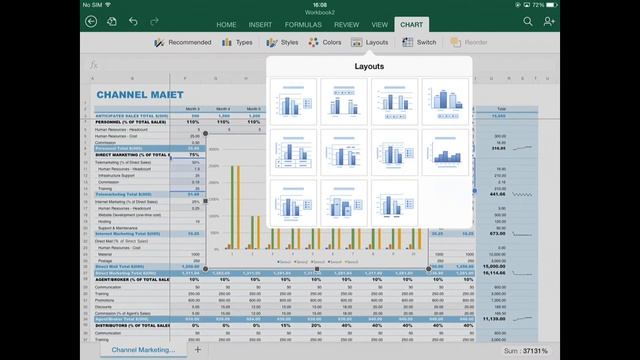Choose first layout in bottom row
The image size is (640, 360).
coord(293,203)
